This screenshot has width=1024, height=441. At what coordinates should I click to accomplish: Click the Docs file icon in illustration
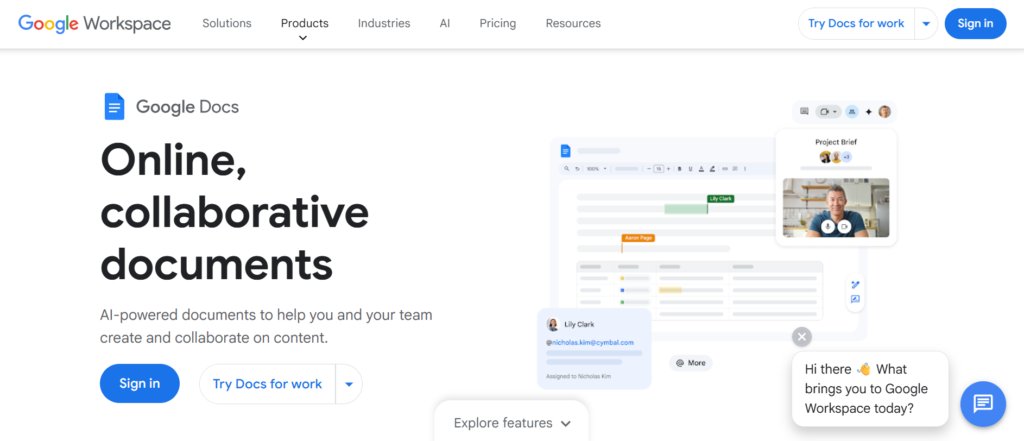pyautogui.click(x=565, y=151)
